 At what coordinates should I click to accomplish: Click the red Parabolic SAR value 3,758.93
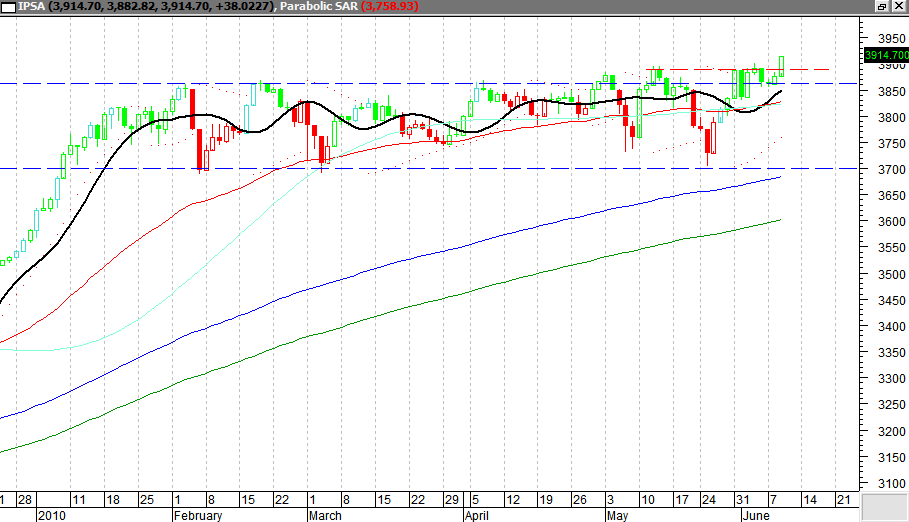(390, 6)
